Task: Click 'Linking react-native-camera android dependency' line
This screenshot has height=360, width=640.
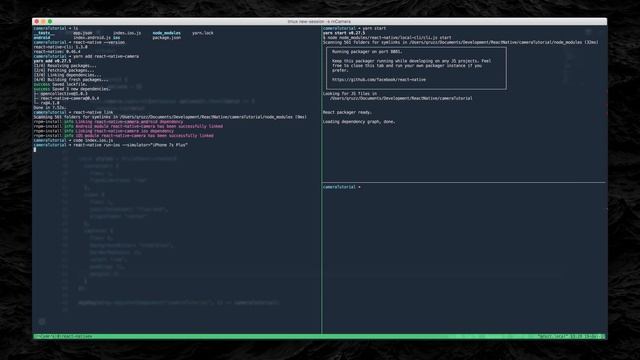Action: click(108, 122)
